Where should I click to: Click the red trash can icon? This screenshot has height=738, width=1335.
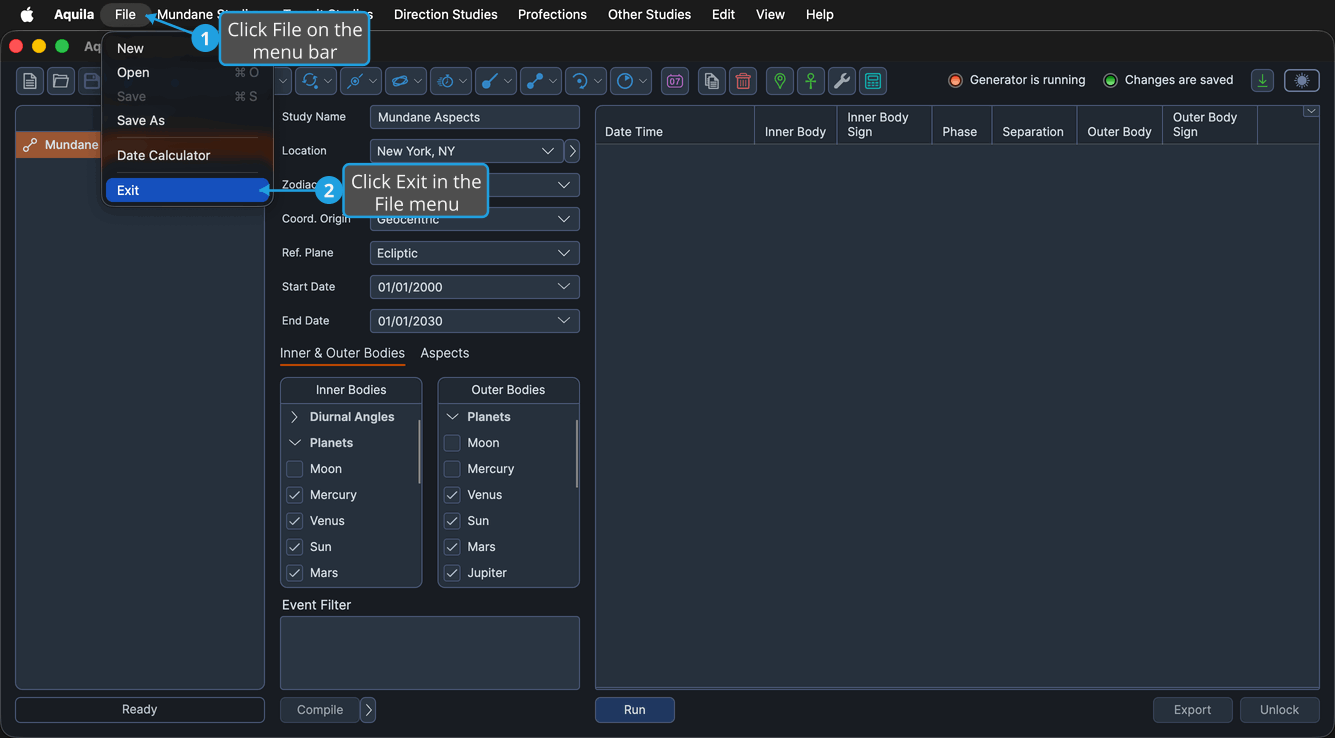(x=743, y=81)
